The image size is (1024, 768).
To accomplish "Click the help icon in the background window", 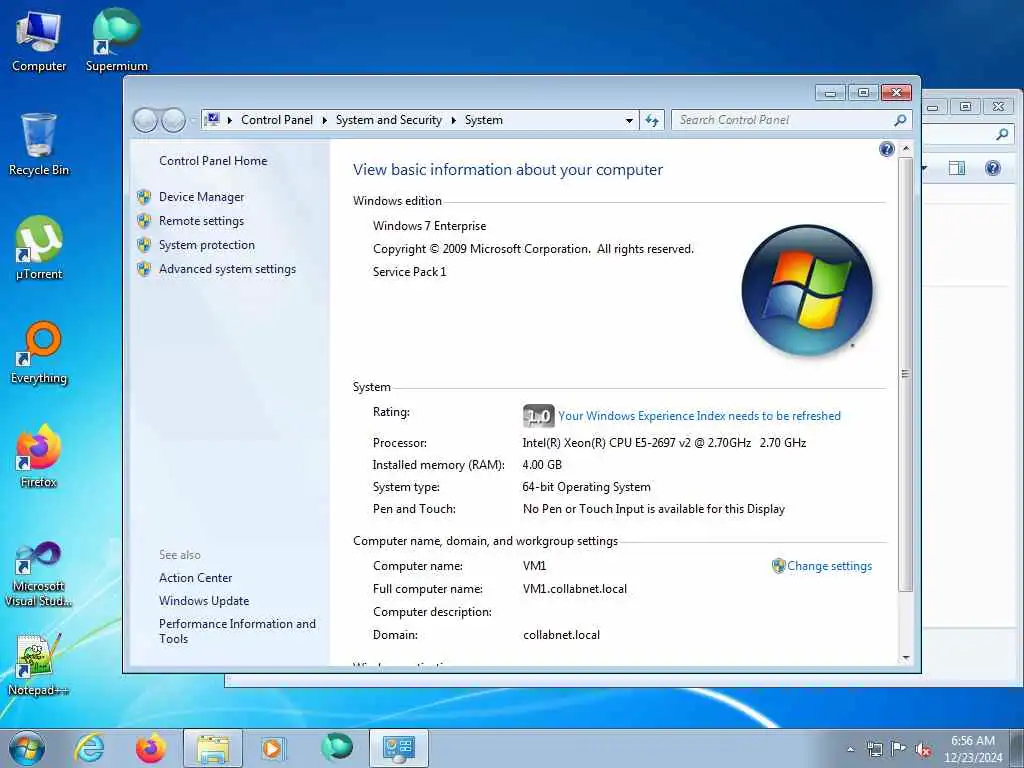I will (993, 168).
